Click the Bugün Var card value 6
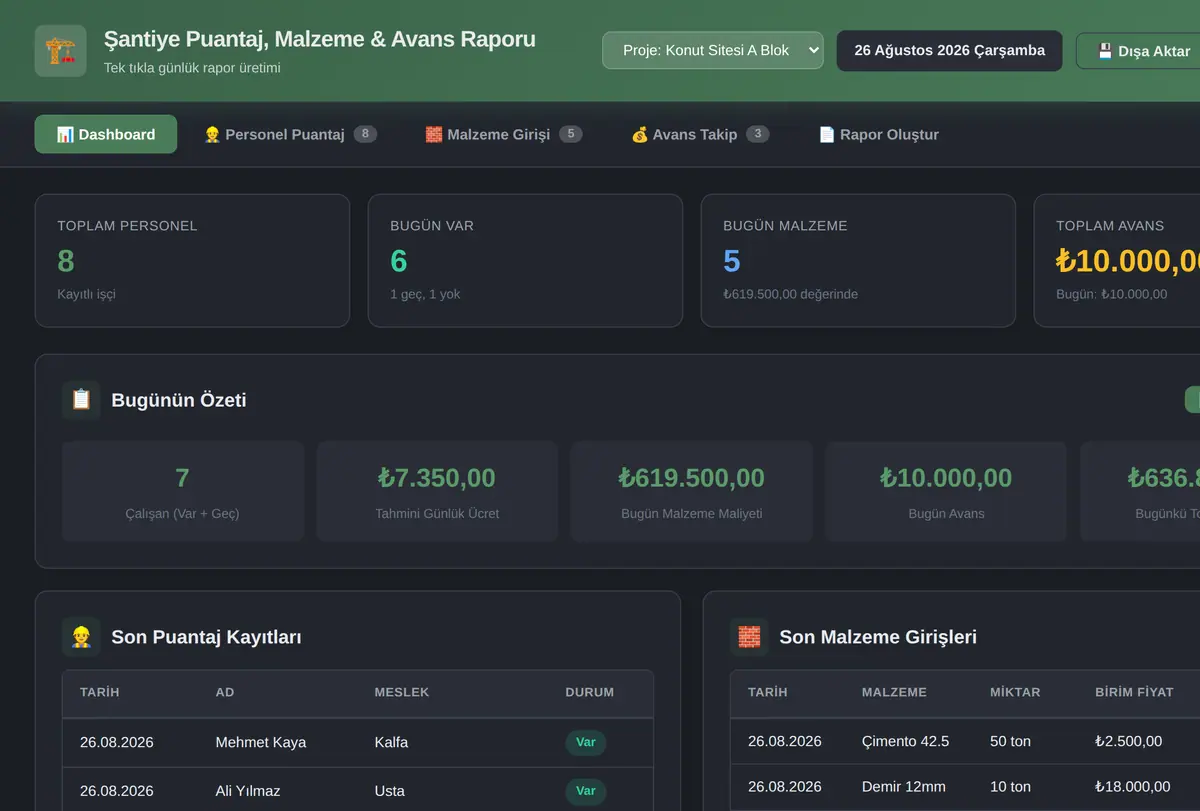The image size is (1200, 811). coord(399,261)
